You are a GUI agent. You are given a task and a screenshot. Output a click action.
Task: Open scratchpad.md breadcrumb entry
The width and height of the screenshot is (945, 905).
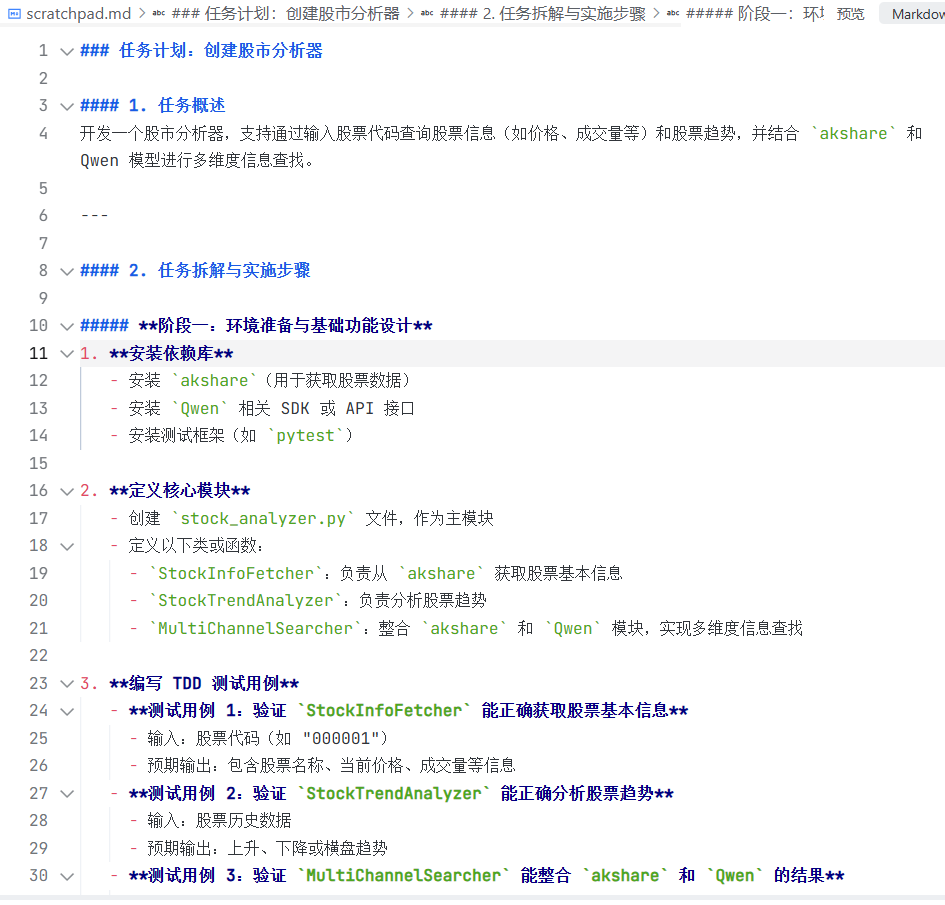(78, 14)
